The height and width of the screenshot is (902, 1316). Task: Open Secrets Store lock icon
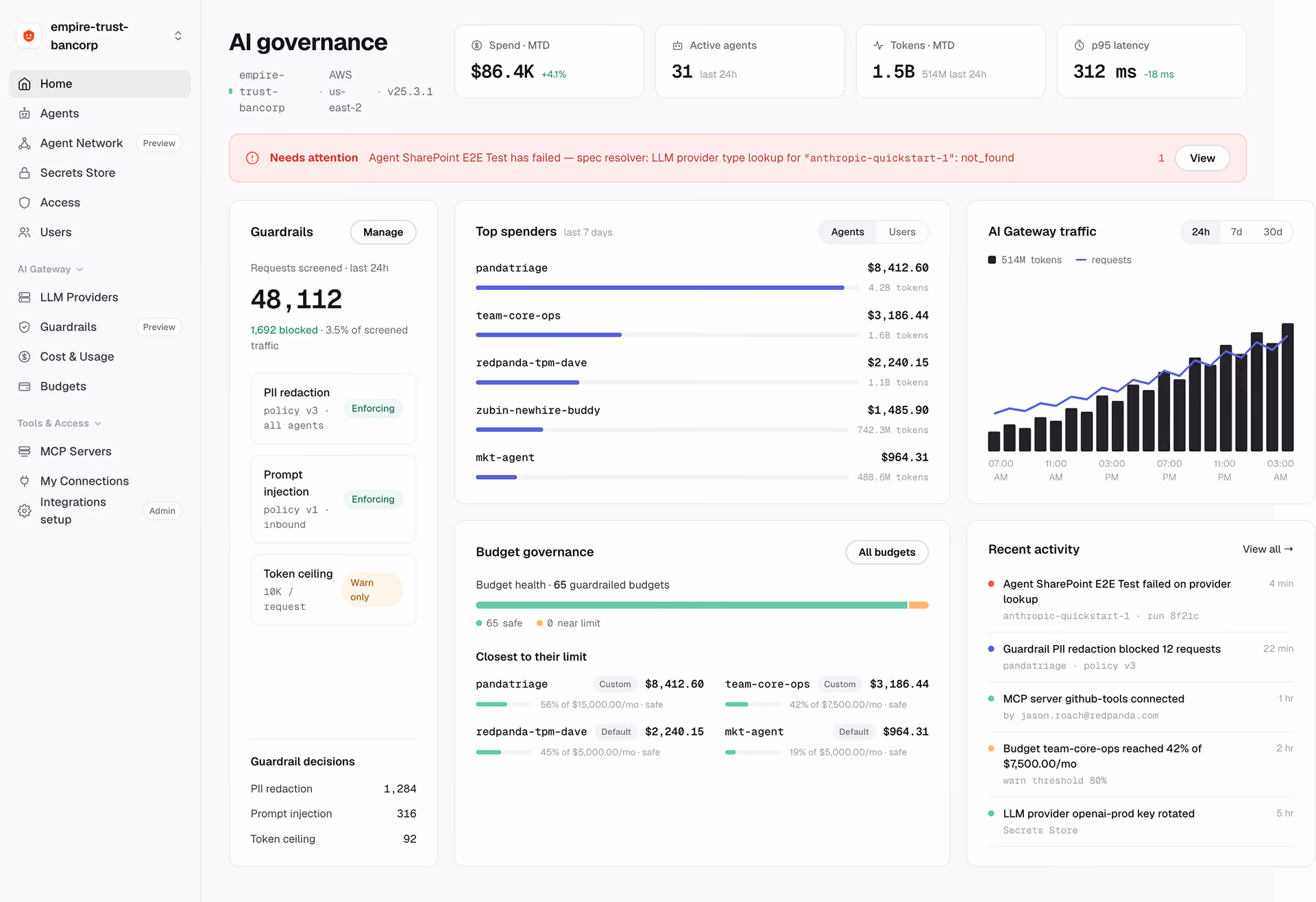(25, 173)
